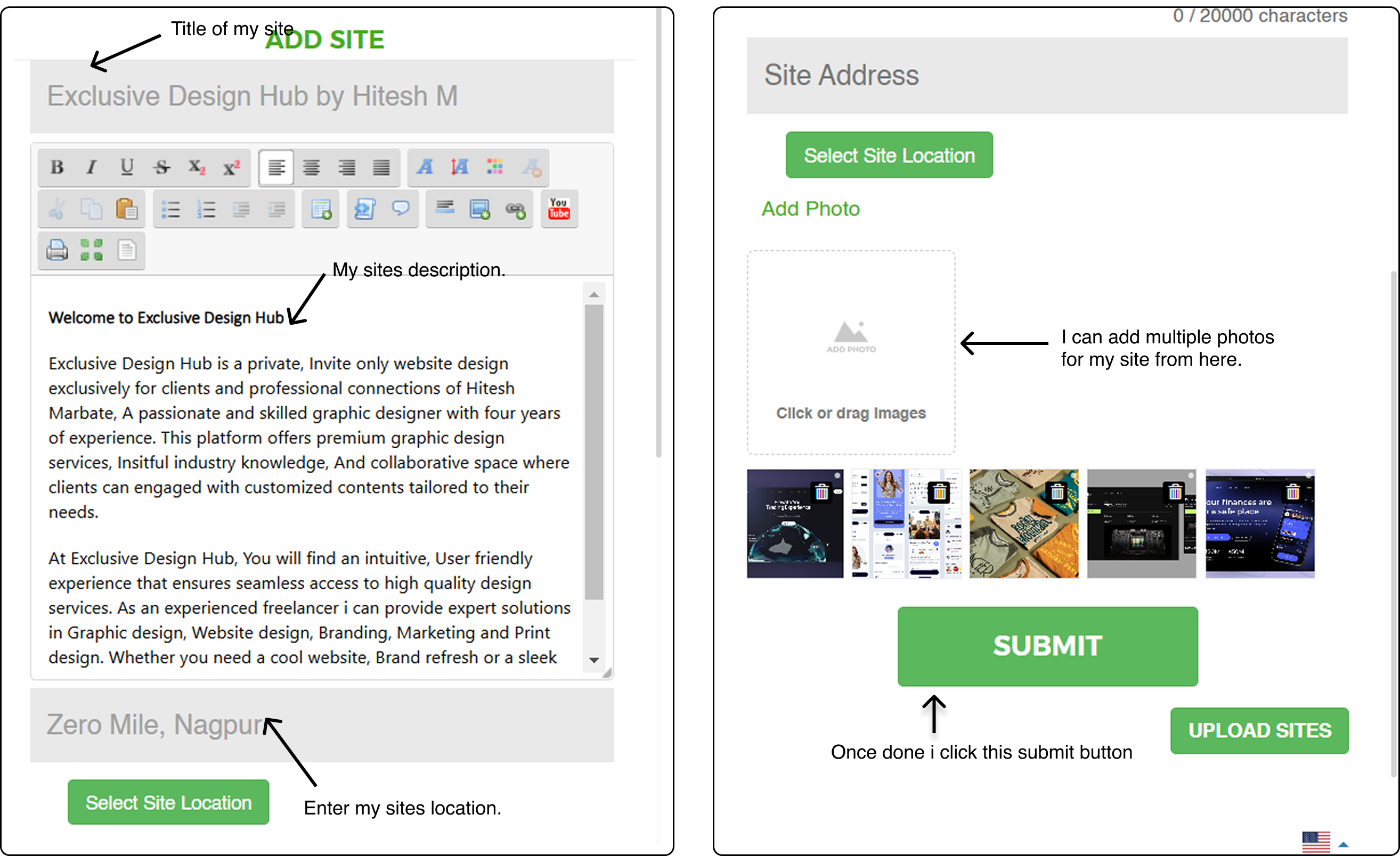
Task: Toggle bold formatting in the editor
Action: click(57, 168)
